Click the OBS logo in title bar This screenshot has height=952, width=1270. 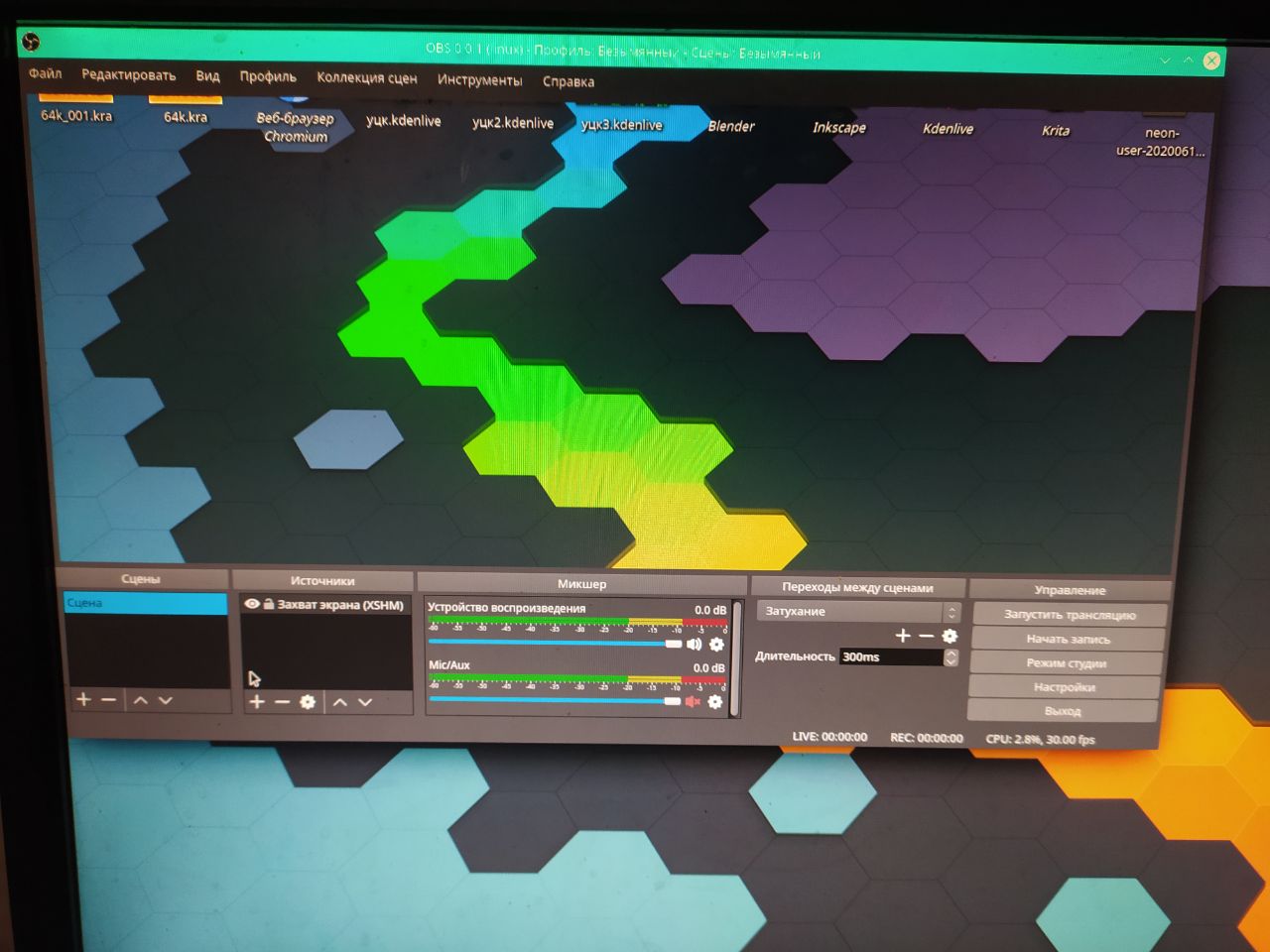pyautogui.click(x=31, y=42)
